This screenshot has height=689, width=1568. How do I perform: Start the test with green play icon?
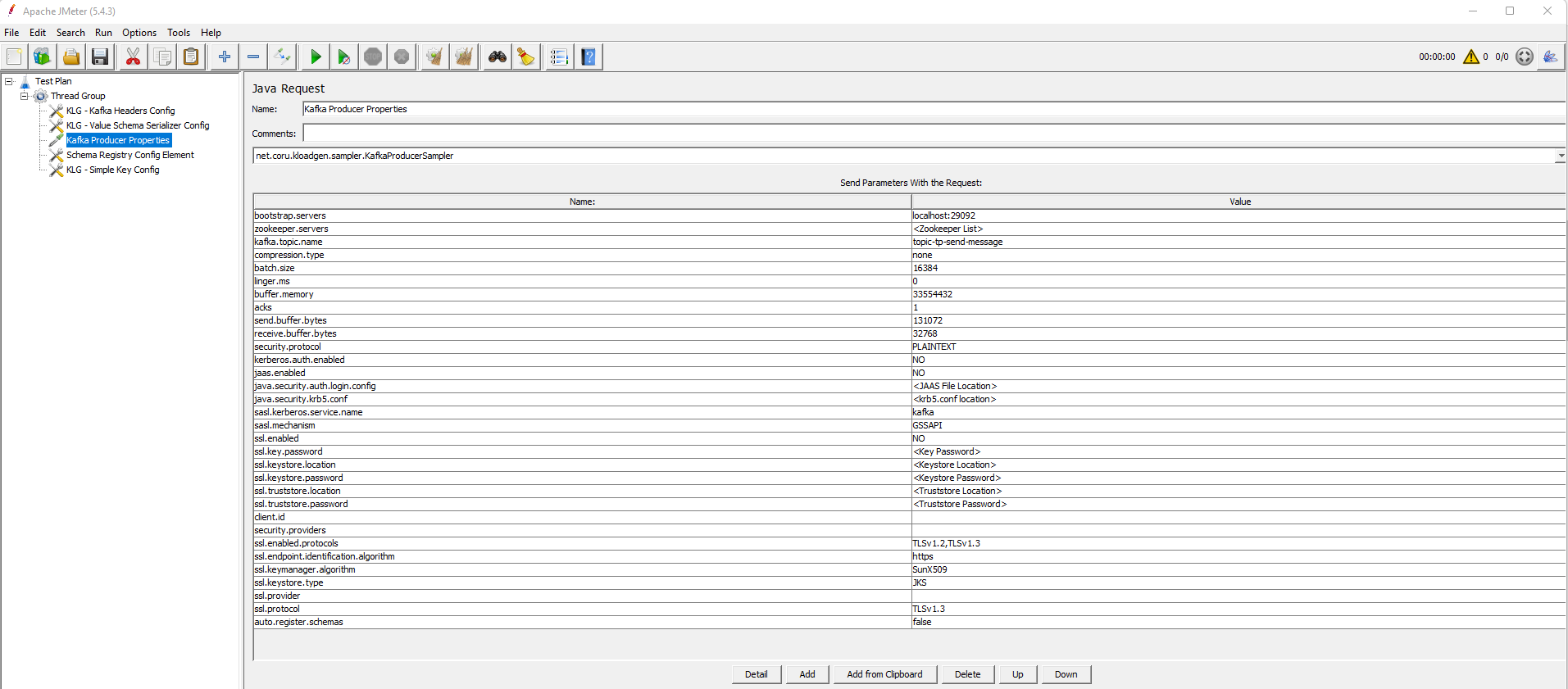pyautogui.click(x=315, y=57)
